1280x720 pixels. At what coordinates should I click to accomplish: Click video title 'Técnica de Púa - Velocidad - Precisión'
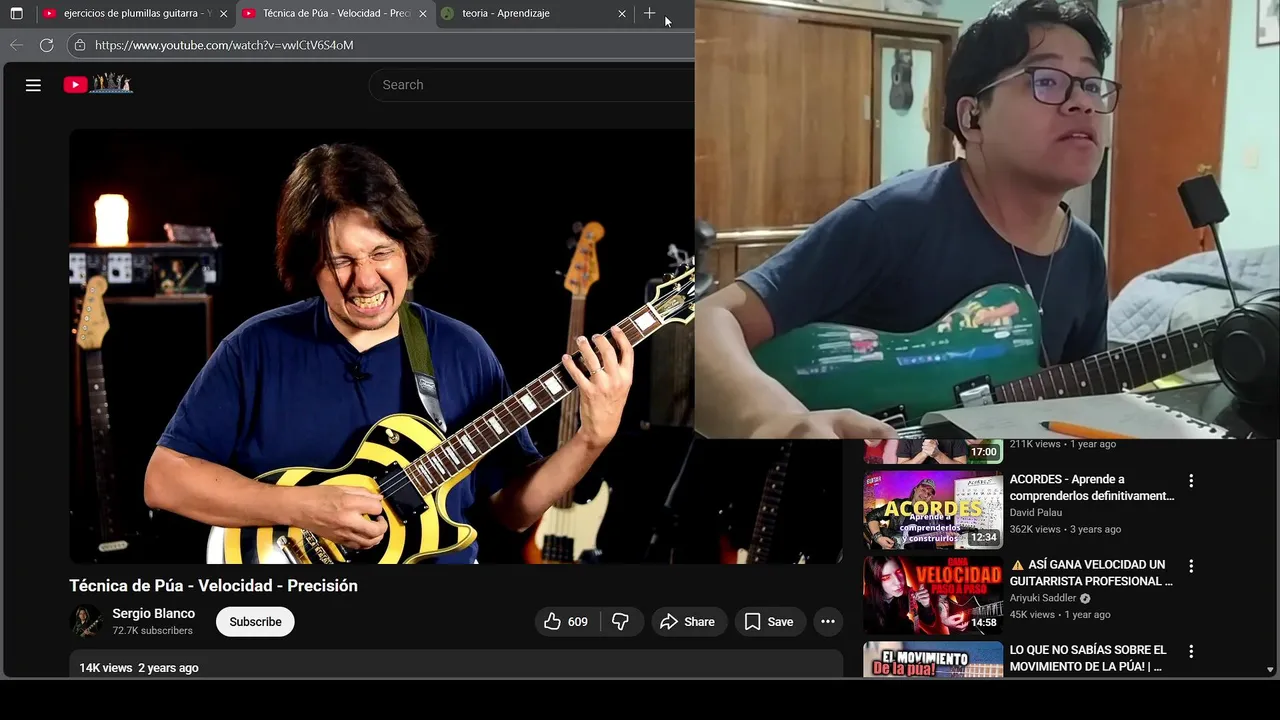[x=213, y=586]
